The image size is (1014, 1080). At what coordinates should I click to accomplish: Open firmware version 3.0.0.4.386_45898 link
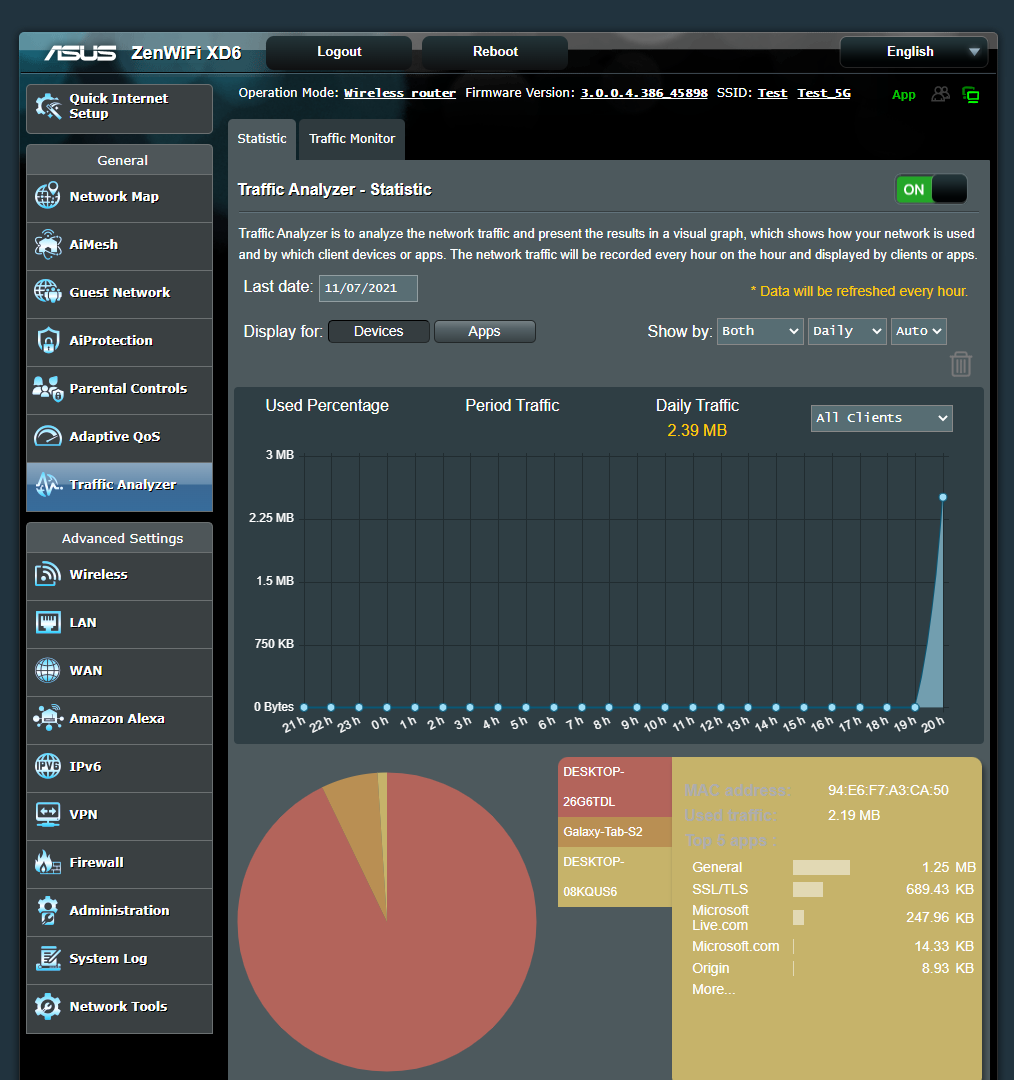point(644,93)
